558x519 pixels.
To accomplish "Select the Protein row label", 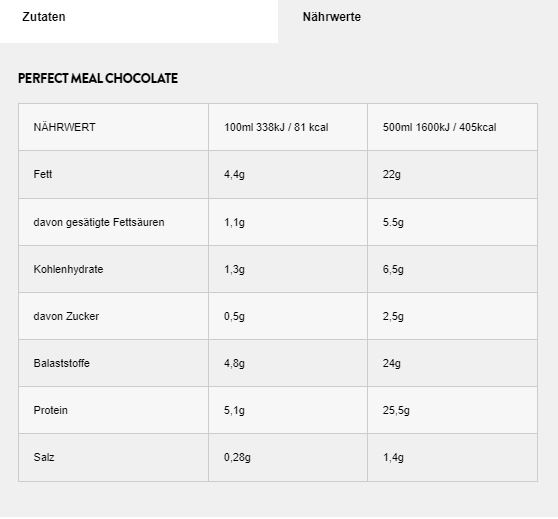I will pos(51,410).
